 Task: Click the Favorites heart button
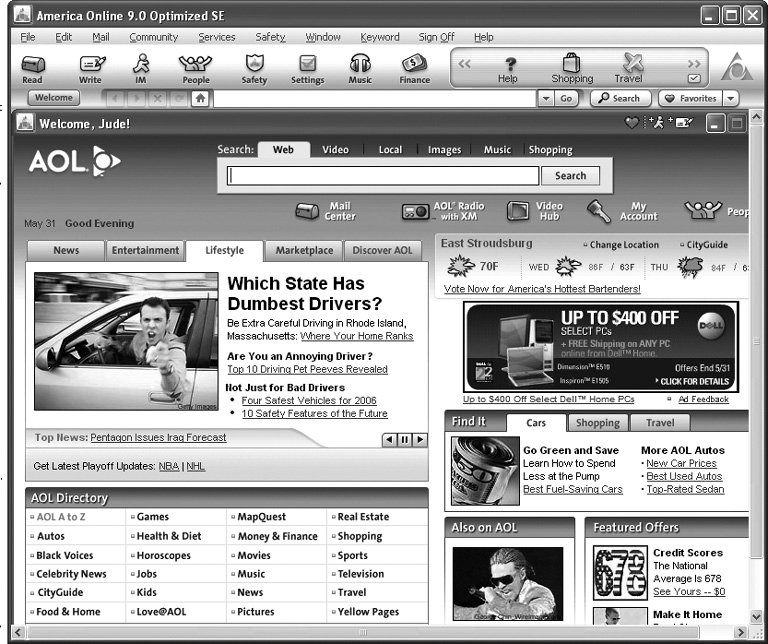tap(691, 98)
